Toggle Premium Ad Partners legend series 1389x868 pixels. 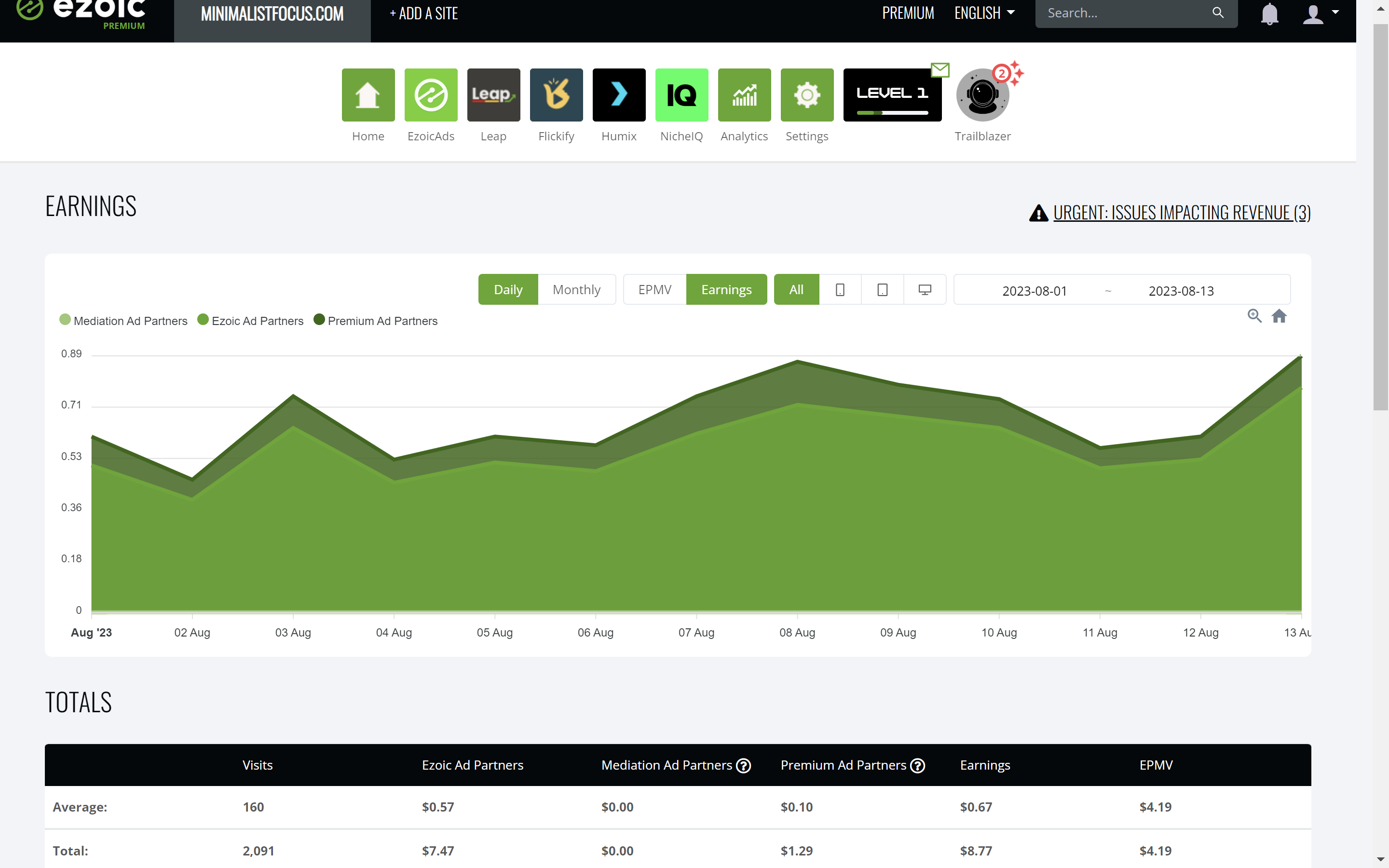(x=375, y=320)
